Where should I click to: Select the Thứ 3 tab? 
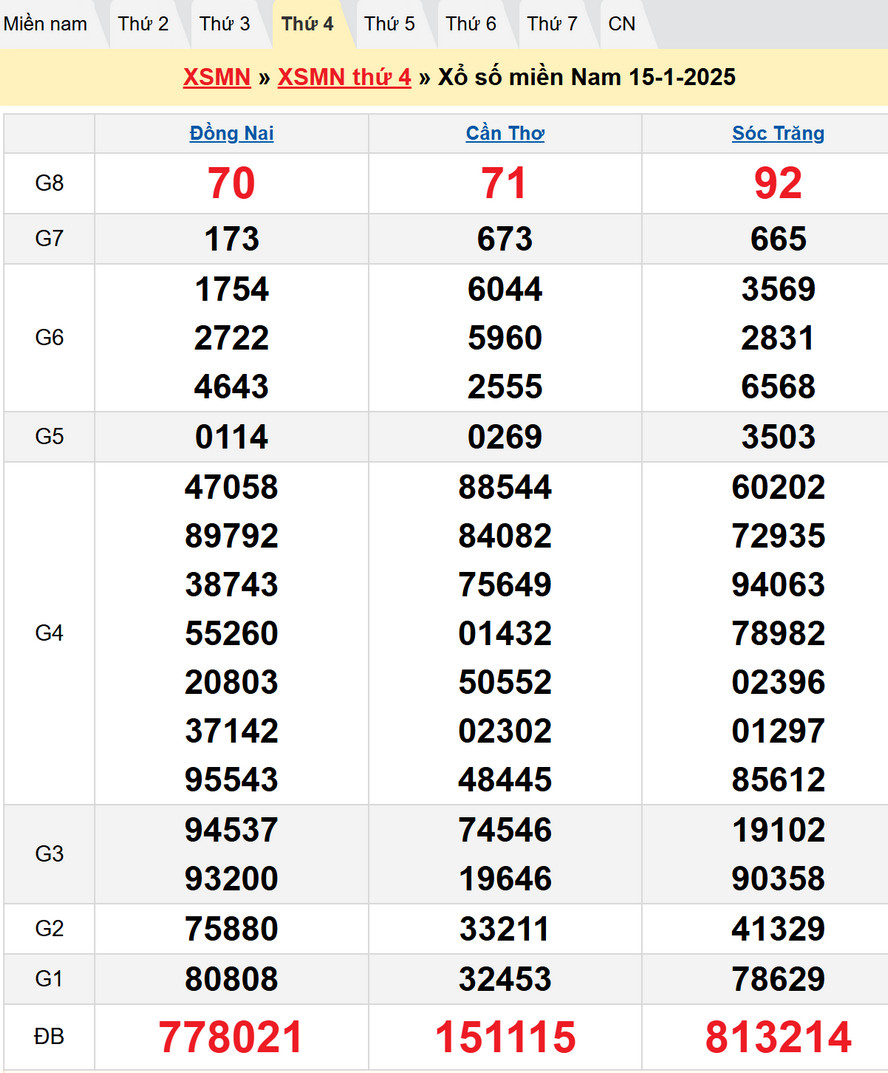coord(225,24)
